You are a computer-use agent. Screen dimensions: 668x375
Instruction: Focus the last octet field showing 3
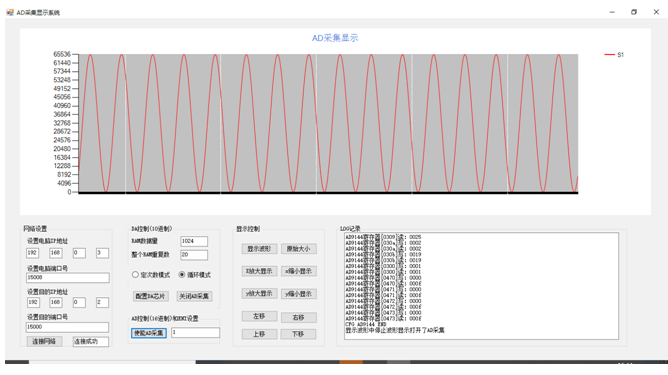point(102,253)
